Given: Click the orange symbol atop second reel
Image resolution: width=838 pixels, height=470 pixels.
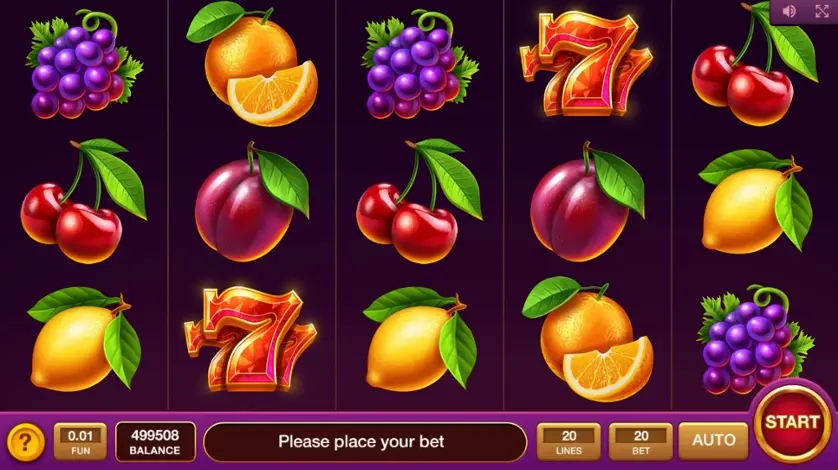Looking at the screenshot, I should [x=251, y=64].
